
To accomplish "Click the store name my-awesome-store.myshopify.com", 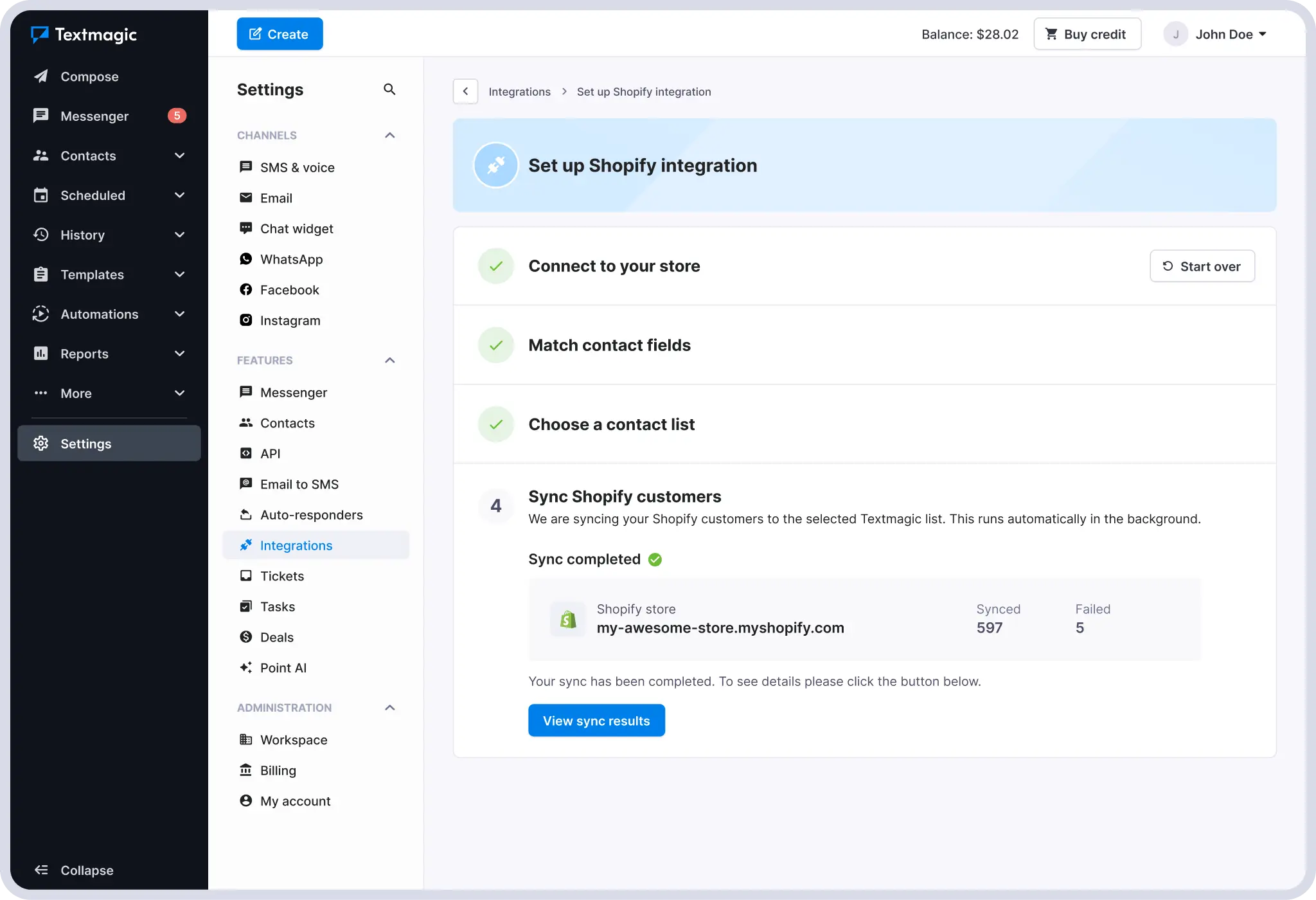I will click(720, 627).
